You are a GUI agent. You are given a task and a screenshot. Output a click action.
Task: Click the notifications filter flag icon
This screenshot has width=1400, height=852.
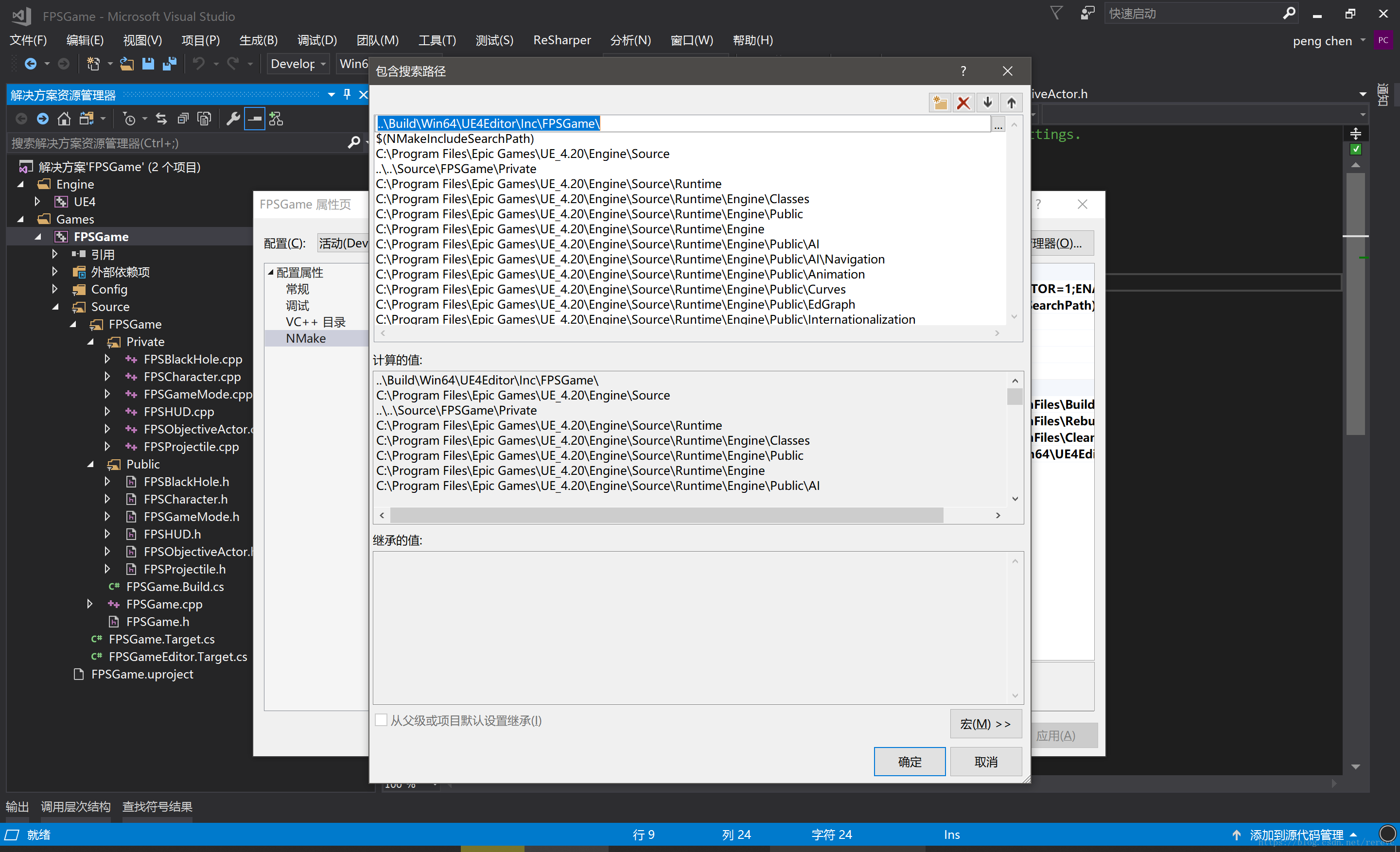[x=1056, y=13]
